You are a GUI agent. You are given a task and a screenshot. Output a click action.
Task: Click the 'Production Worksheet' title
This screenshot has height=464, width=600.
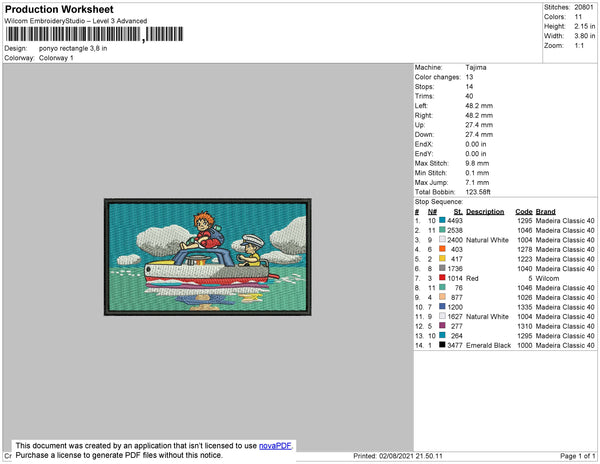[59, 10]
